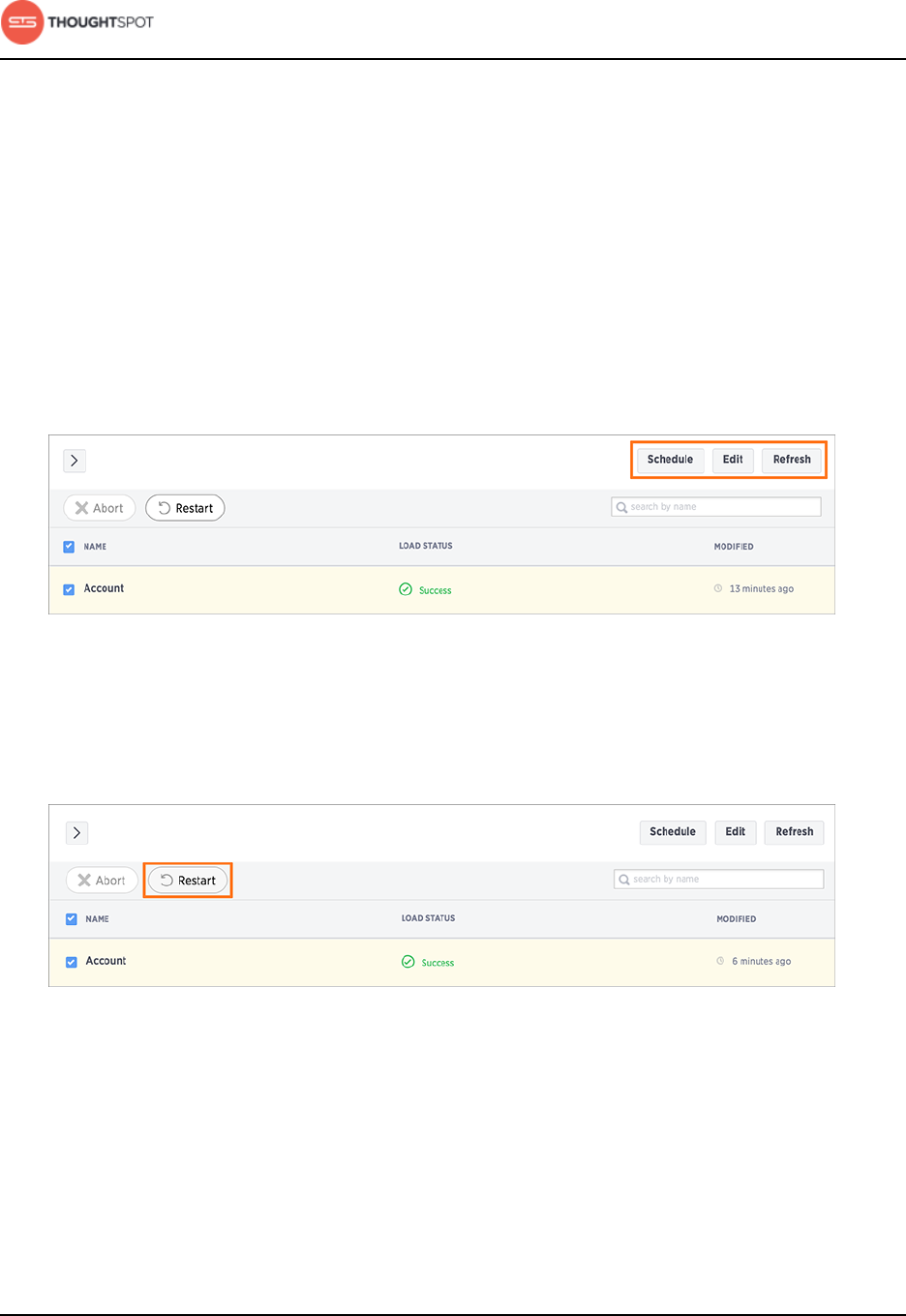
Task: Click Schedule in the upper panel
Action: (x=670, y=460)
